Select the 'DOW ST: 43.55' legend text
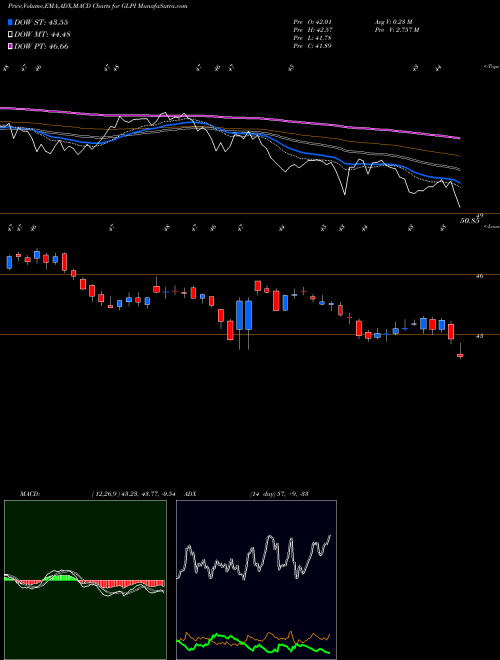 [41, 22]
